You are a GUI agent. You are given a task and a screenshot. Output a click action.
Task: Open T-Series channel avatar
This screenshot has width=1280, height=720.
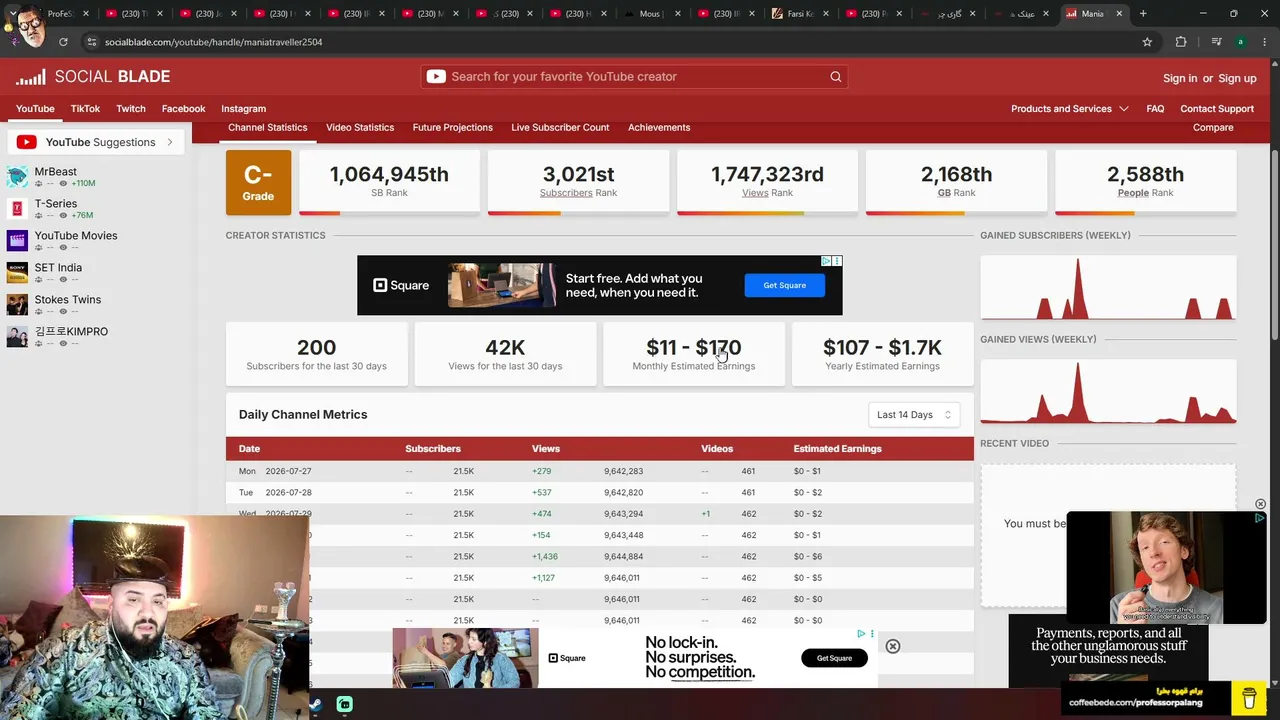click(17, 208)
